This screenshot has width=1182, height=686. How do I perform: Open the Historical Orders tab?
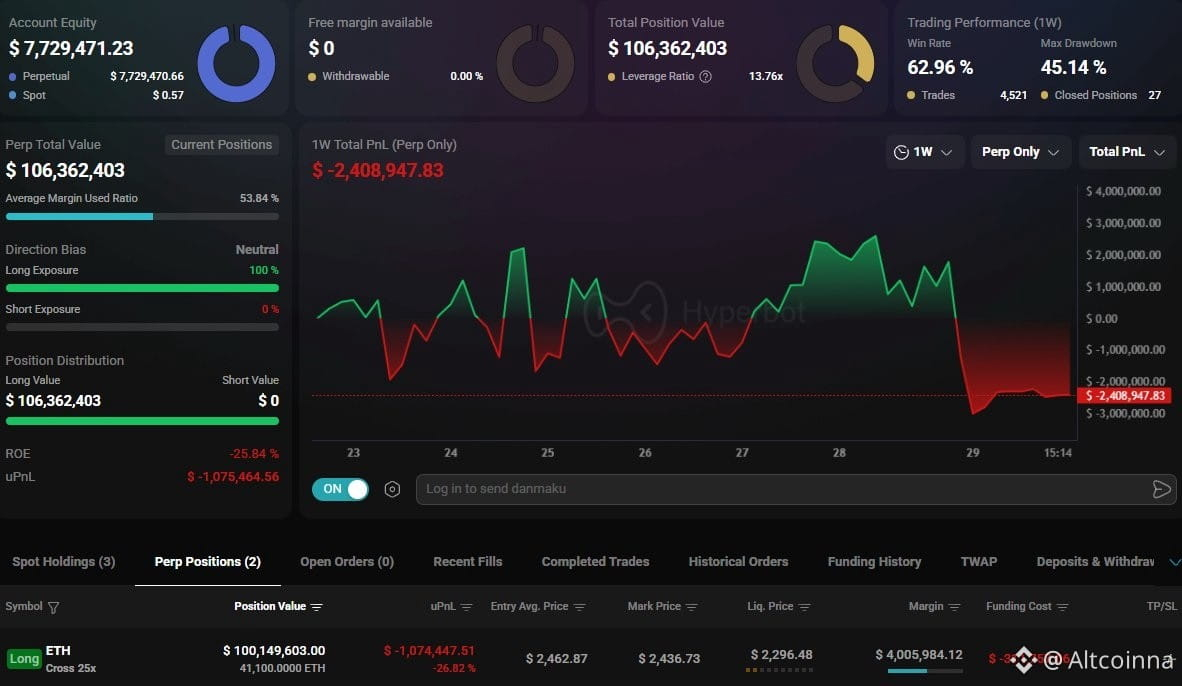pyautogui.click(x=738, y=562)
